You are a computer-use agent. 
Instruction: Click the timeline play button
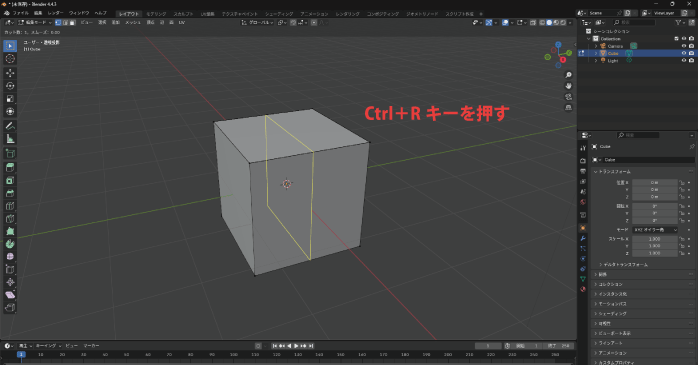click(x=296, y=346)
